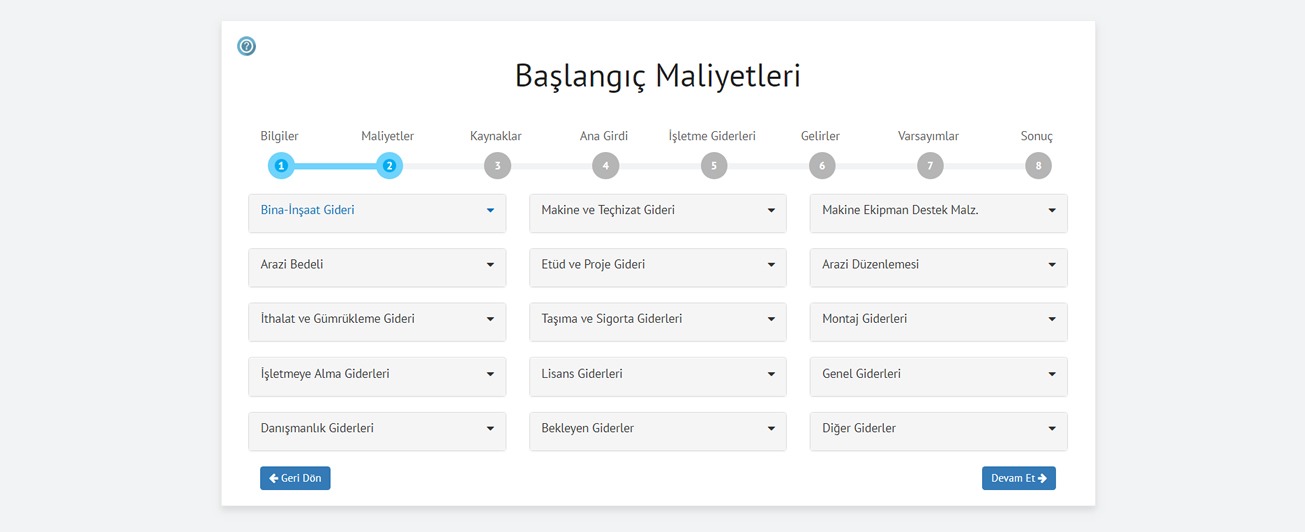Image resolution: width=1305 pixels, height=532 pixels.
Task: Select step 5 İşletme Giderleri circle
Action: (x=714, y=166)
